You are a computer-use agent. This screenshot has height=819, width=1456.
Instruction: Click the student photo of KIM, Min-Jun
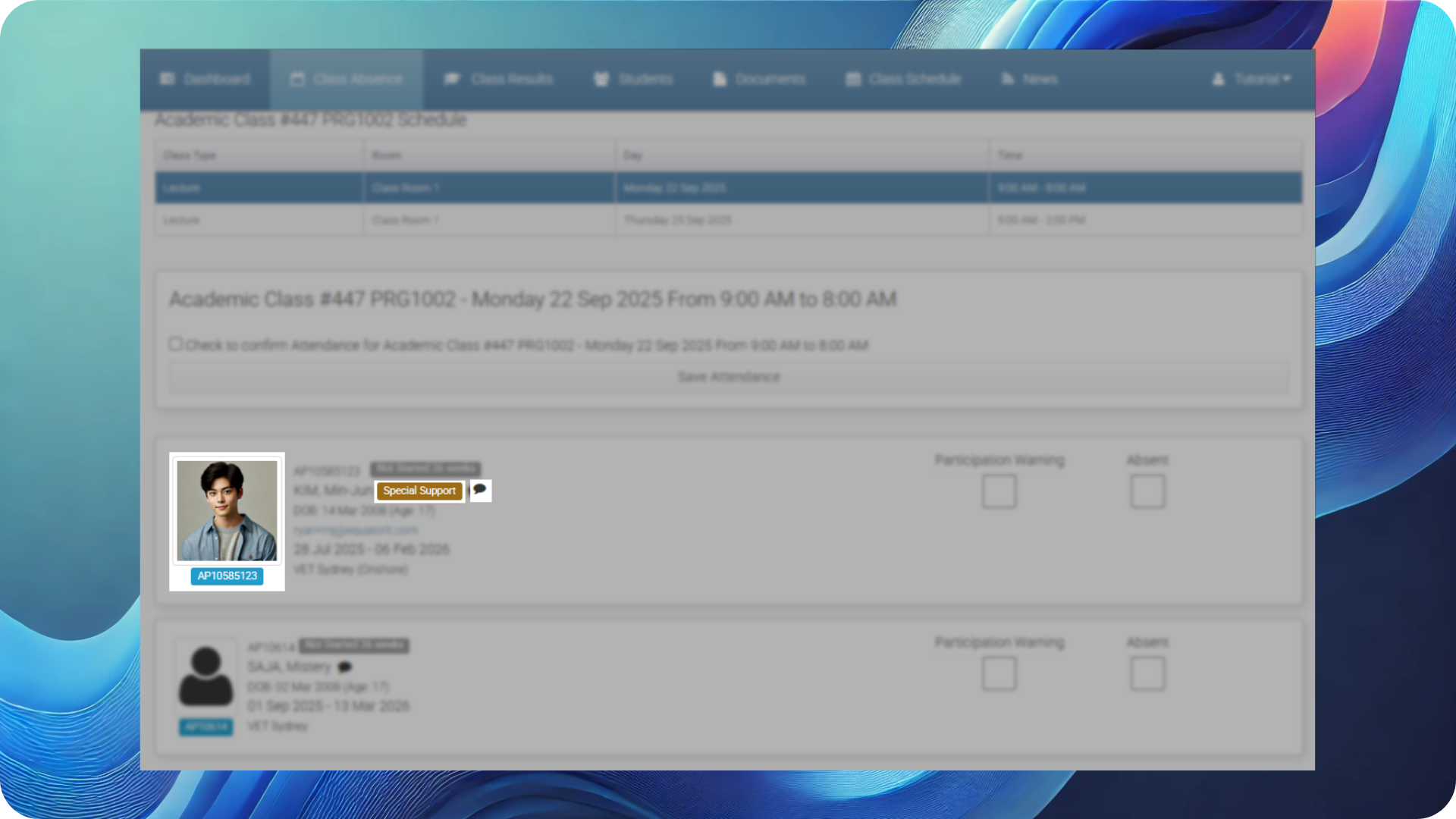[227, 510]
